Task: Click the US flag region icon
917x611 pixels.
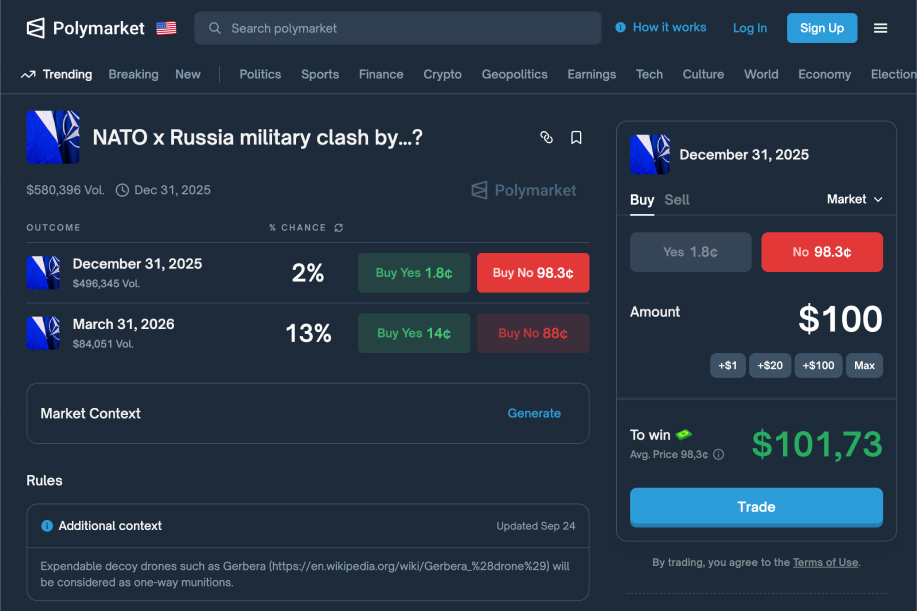Action: point(166,28)
